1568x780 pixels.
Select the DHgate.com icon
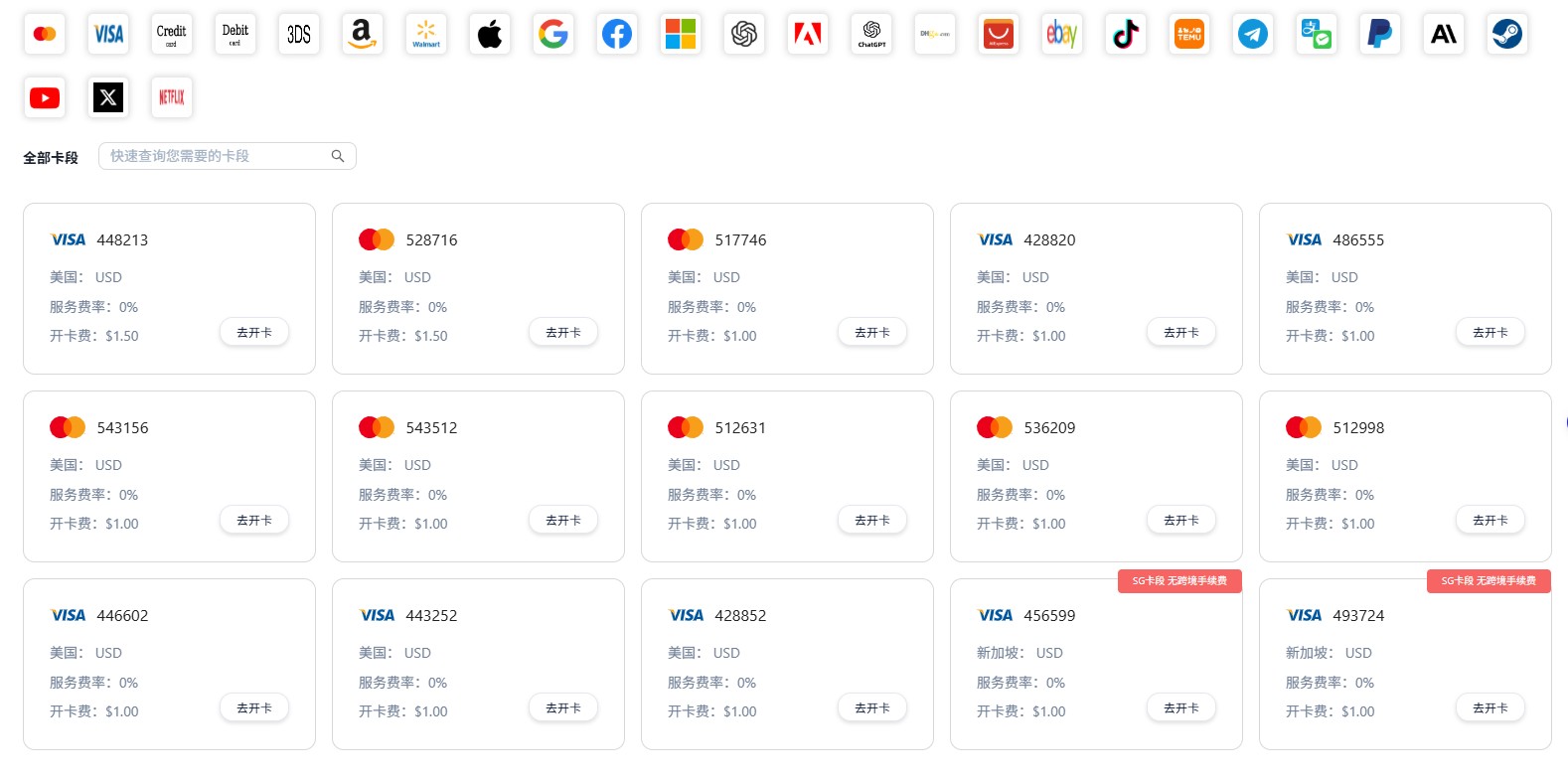click(x=935, y=34)
